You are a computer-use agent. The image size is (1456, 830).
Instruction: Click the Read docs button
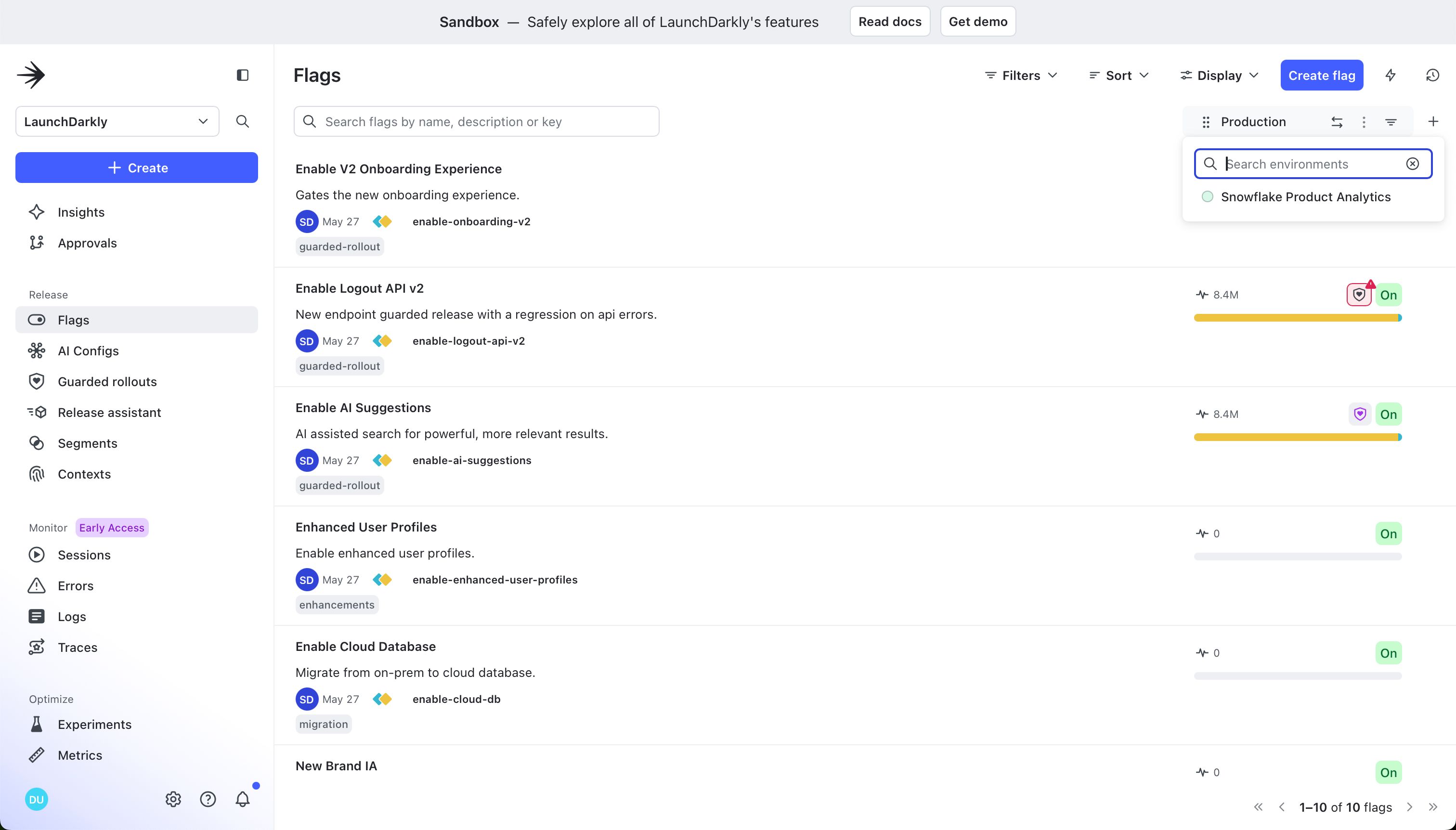tap(890, 22)
